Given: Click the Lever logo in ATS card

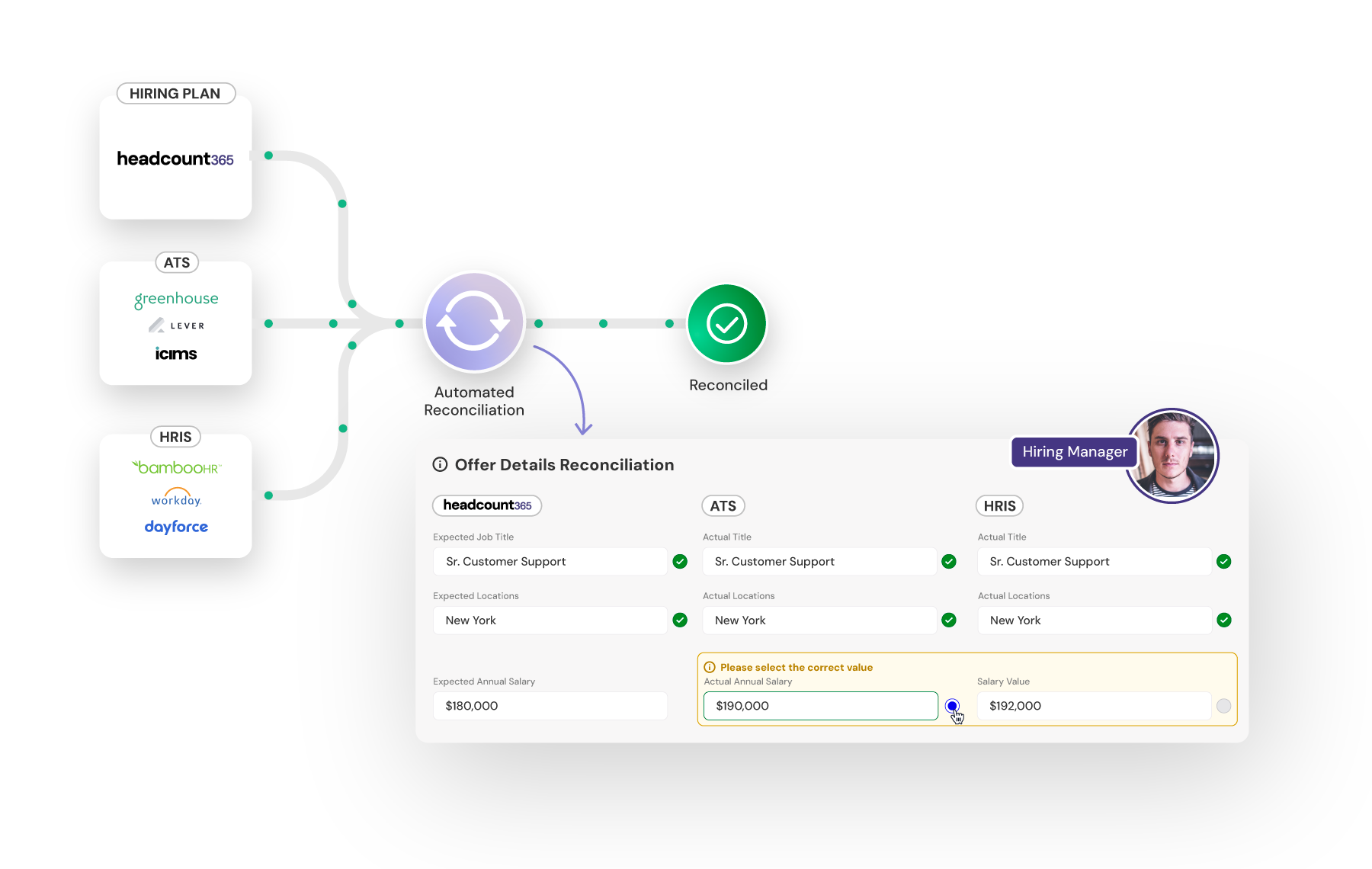Looking at the screenshot, I should [x=176, y=325].
